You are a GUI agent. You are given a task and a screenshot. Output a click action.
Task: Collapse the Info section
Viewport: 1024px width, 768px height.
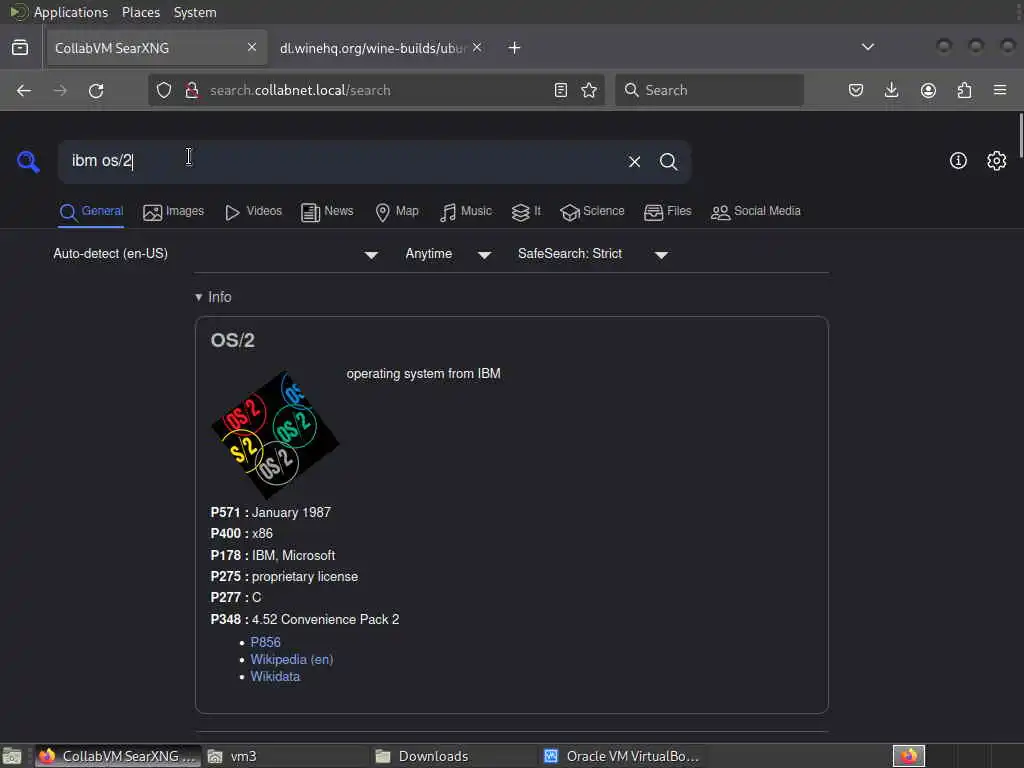pos(214,297)
